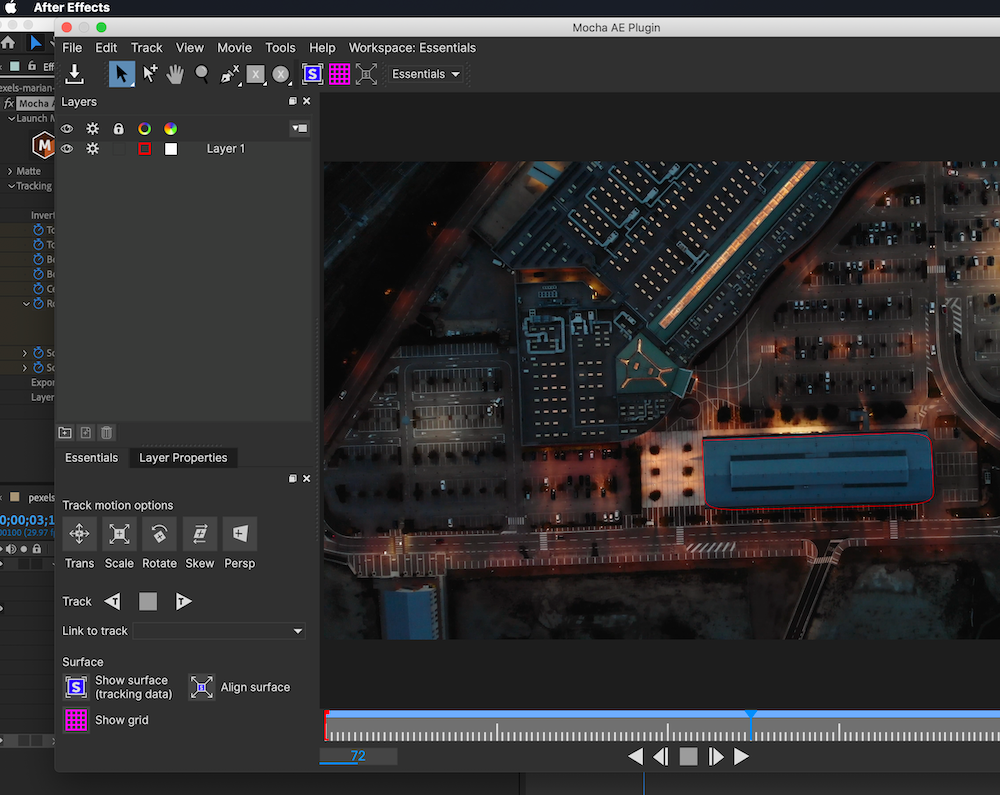The height and width of the screenshot is (795, 1000).
Task: Open the Track menu
Action: (146, 47)
